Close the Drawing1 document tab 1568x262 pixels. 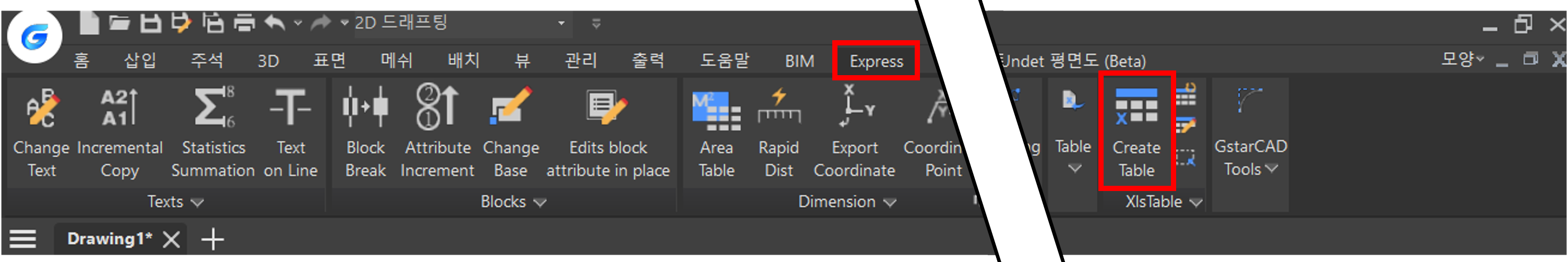pos(172,239)
